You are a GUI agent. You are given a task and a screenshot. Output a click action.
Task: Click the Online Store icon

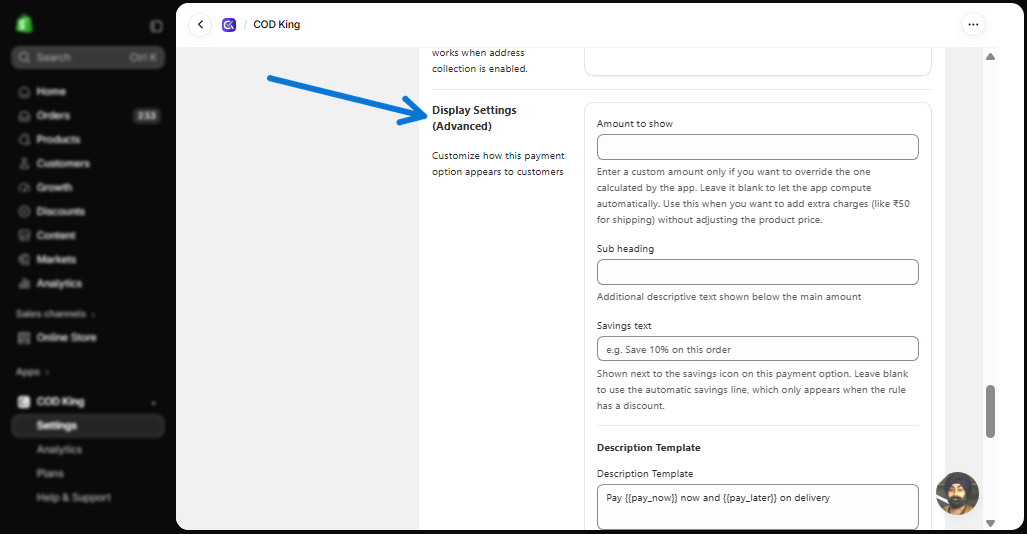click(x=24, y=337)
